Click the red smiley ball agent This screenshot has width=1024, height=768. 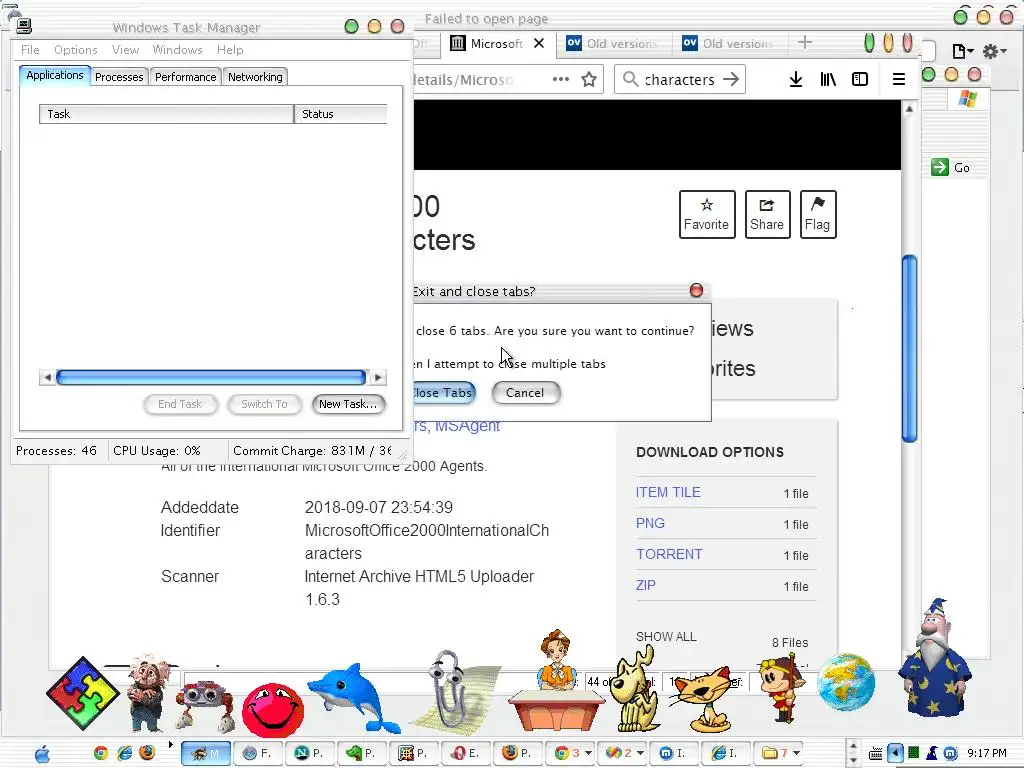point(272,709)
